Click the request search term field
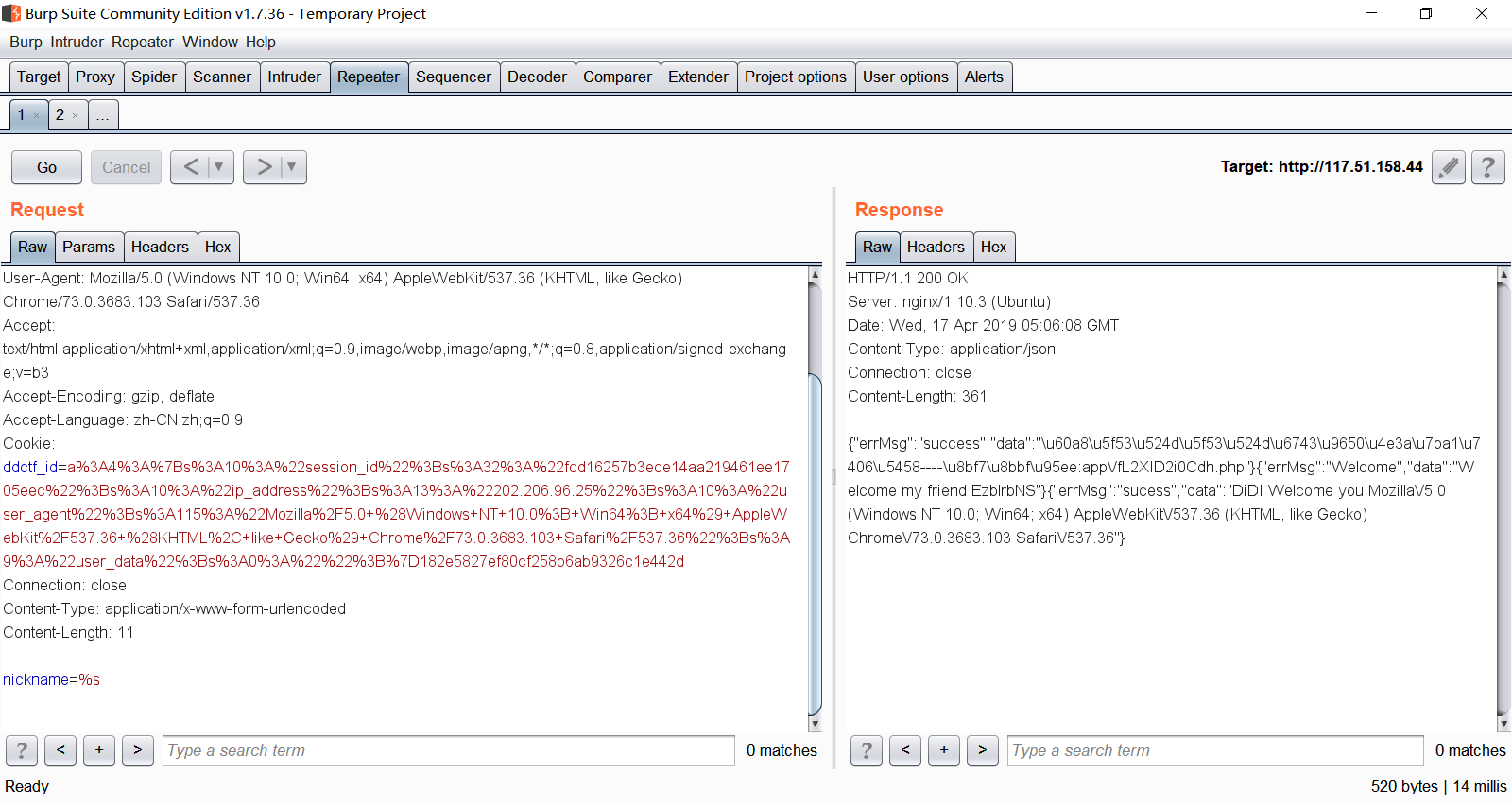The height and width of the screenshot is (803, 1512). [448, 751]
